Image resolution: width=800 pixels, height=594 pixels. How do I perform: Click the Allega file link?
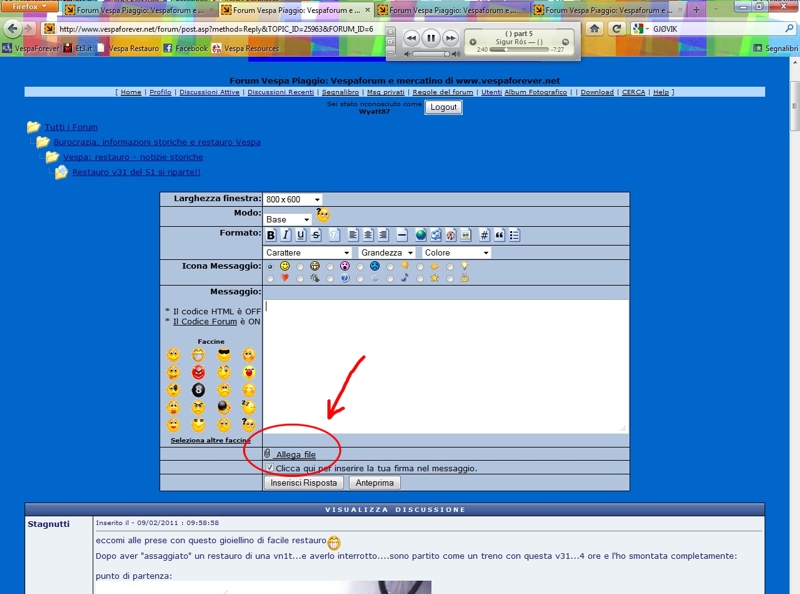tap(296, 454)
